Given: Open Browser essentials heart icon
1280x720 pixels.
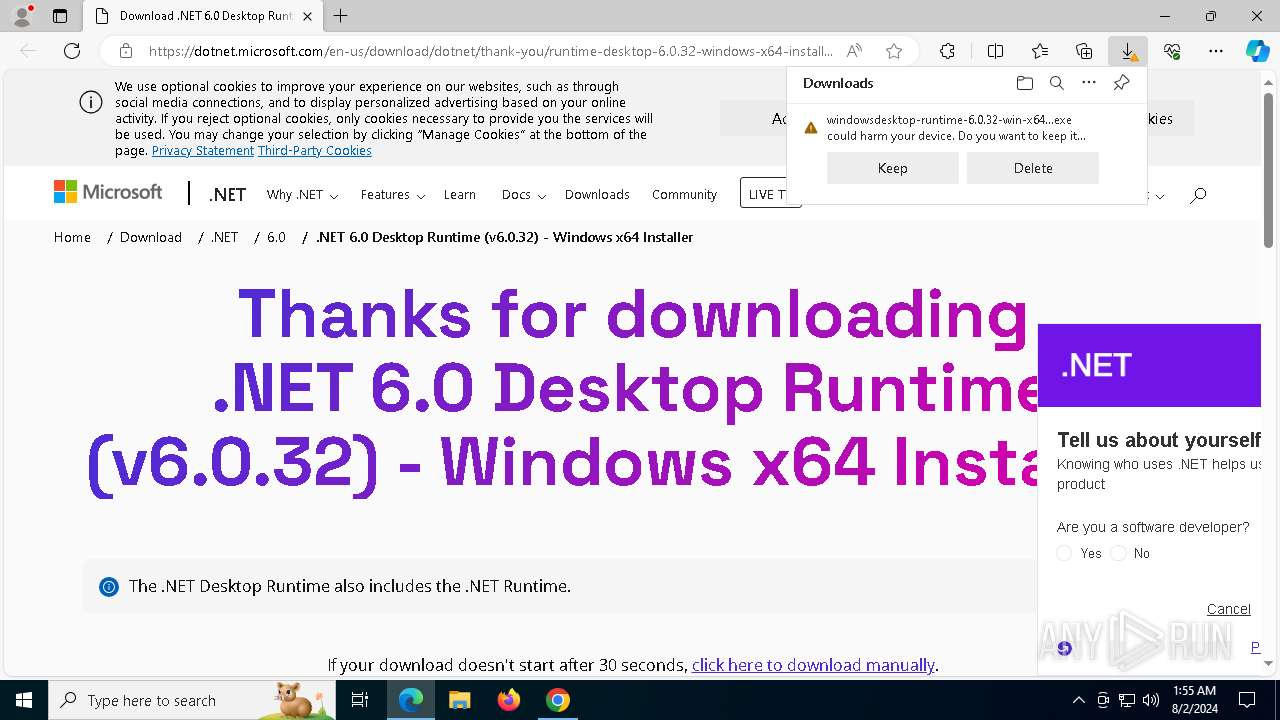Looking at the screenshot, I should click(x=1172, y=51).
